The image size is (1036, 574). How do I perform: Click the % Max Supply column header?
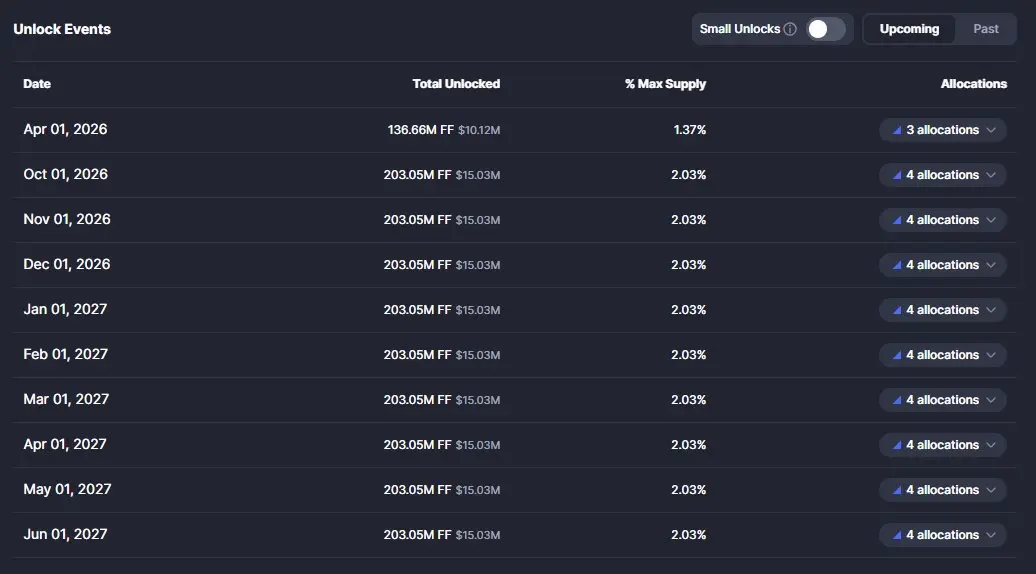coord(665,84)
